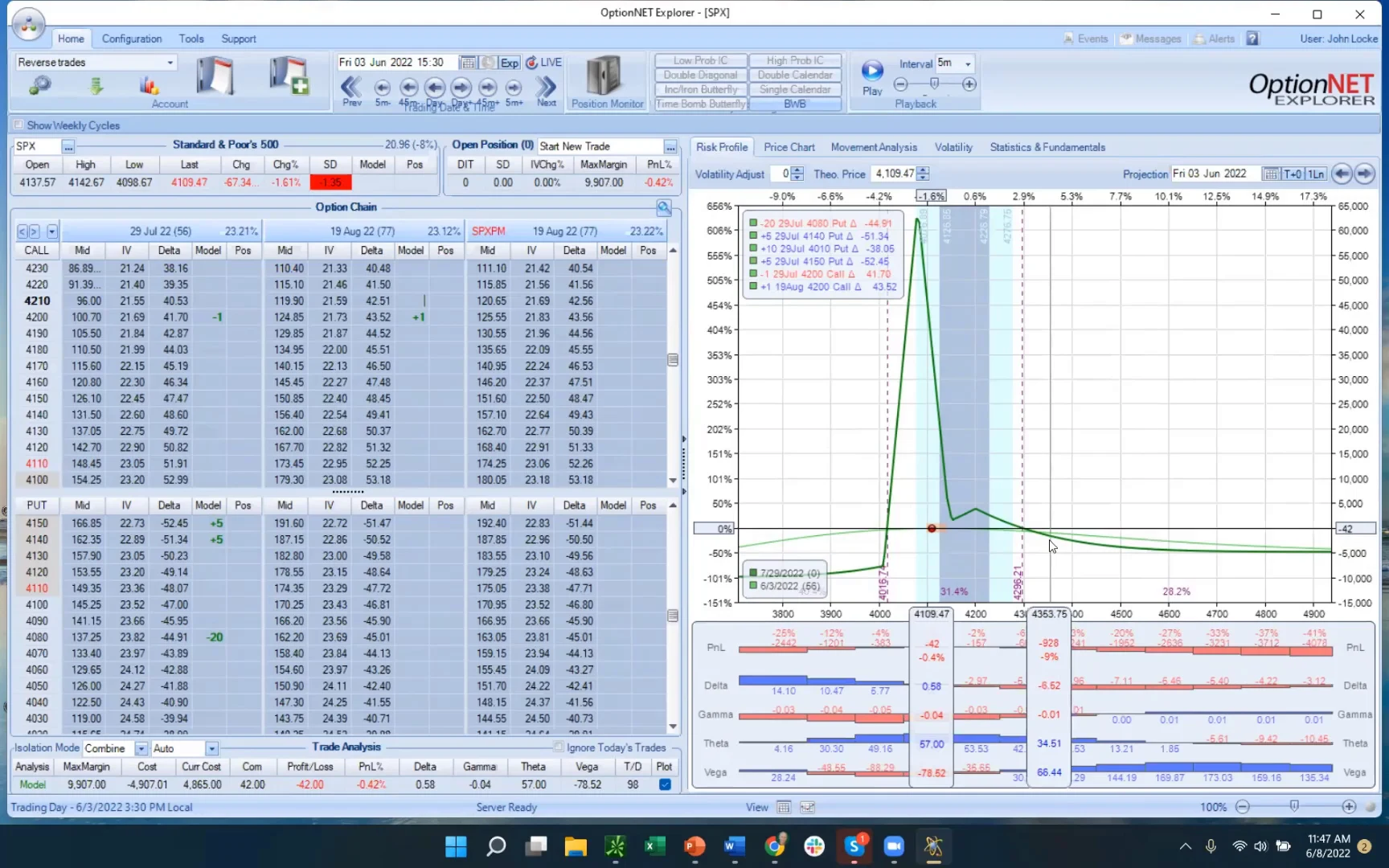The width and height of the screenshot is (1389, 868).
Task: Increase the Theo. Price stepper
Action: coord(923,170)
